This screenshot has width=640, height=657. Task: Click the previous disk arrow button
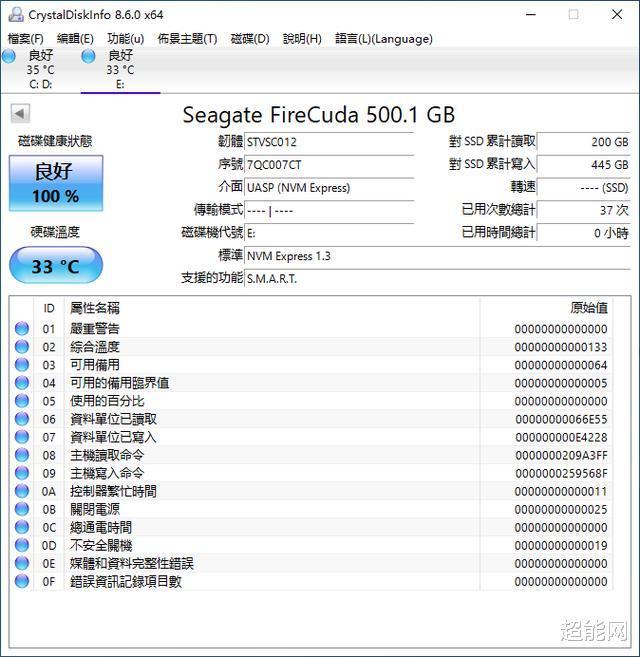pyautogui.click(x=20, y=114)
